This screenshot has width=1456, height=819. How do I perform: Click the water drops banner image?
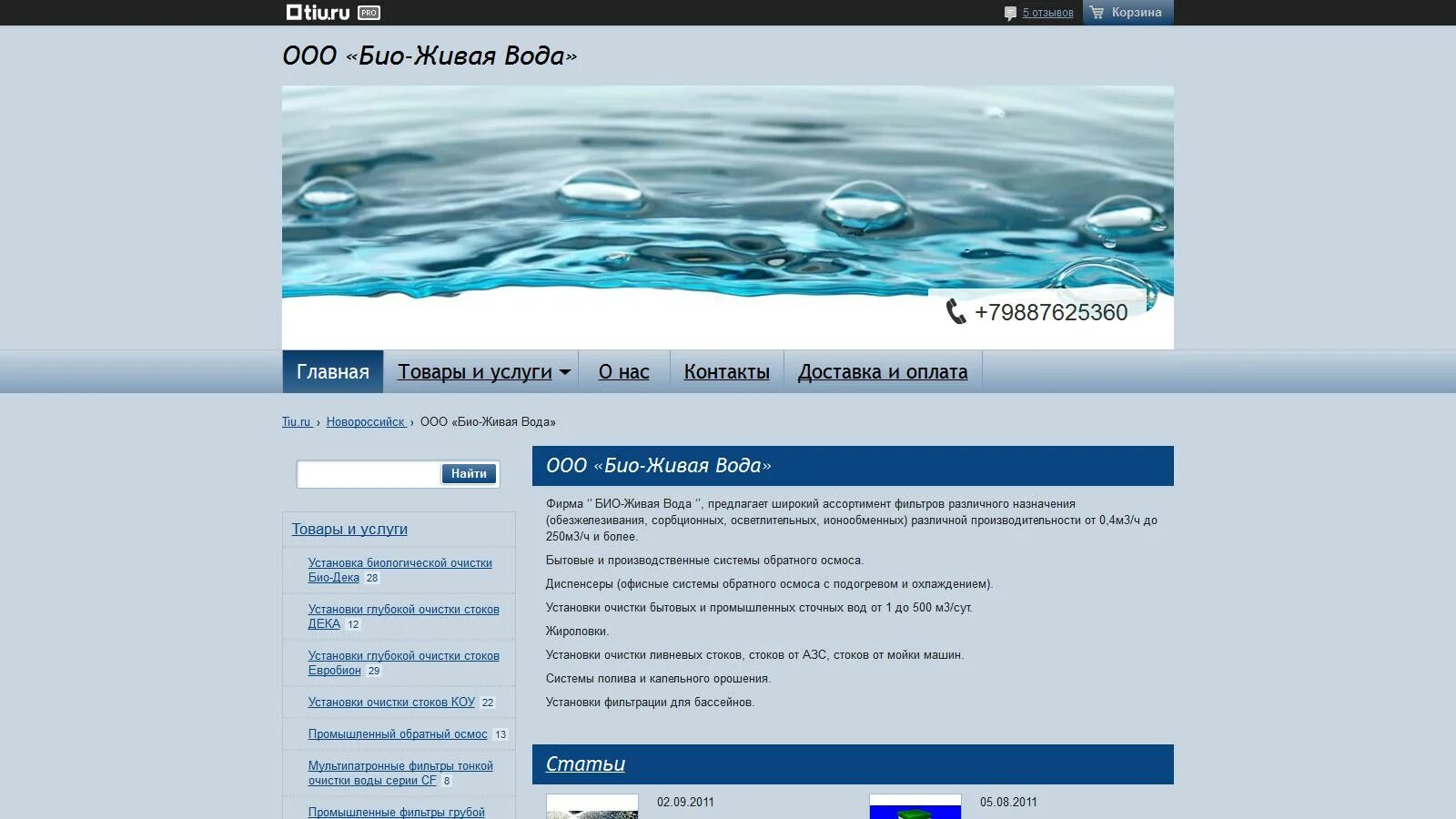(728, 217)
